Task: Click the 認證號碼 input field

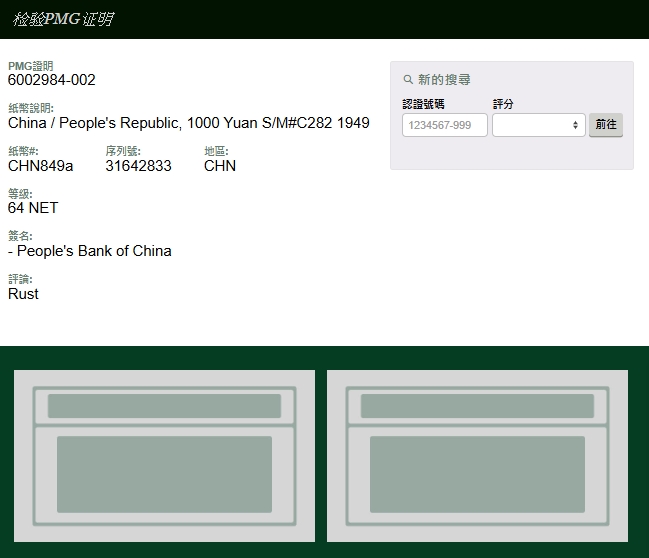Action: click(x=444, y=125)
